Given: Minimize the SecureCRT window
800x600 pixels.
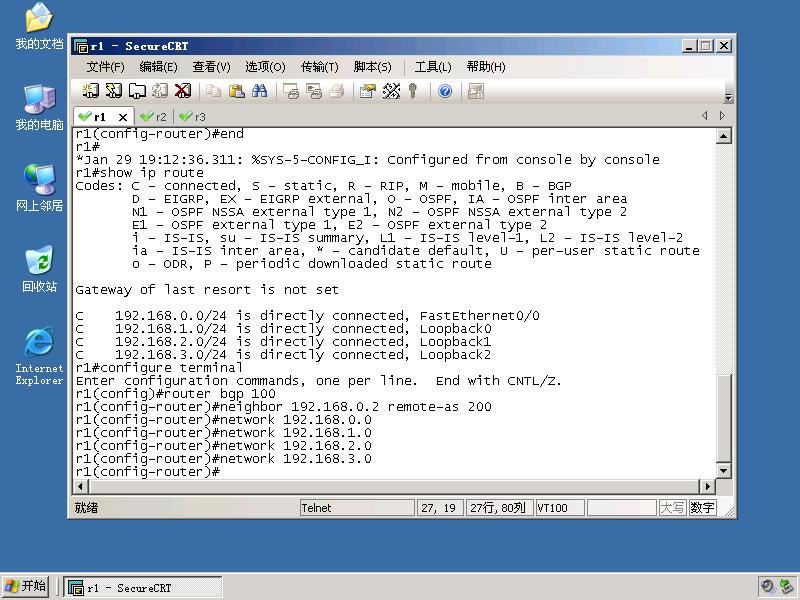Looking at the screenshot, I should click(689, 46).
